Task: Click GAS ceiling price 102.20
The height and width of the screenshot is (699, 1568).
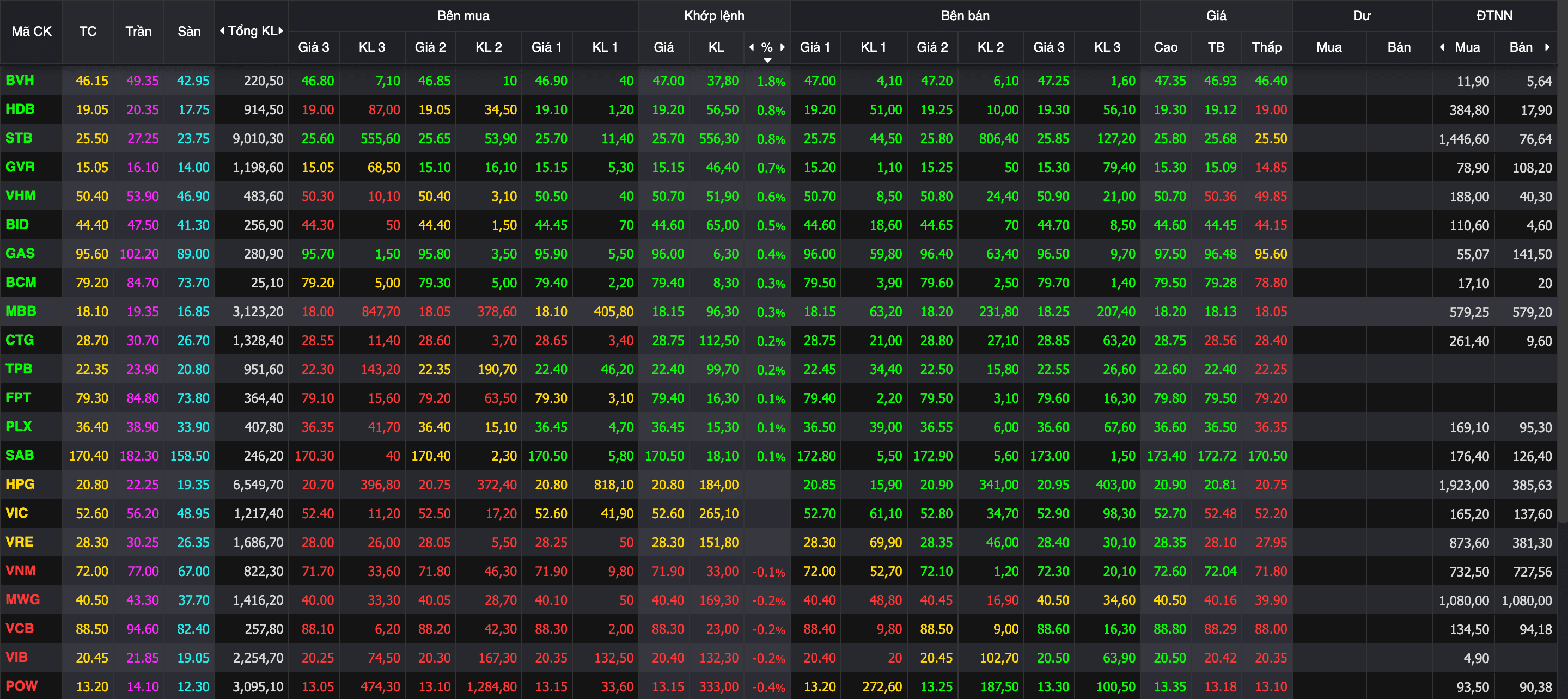Action: pos(139,254)
